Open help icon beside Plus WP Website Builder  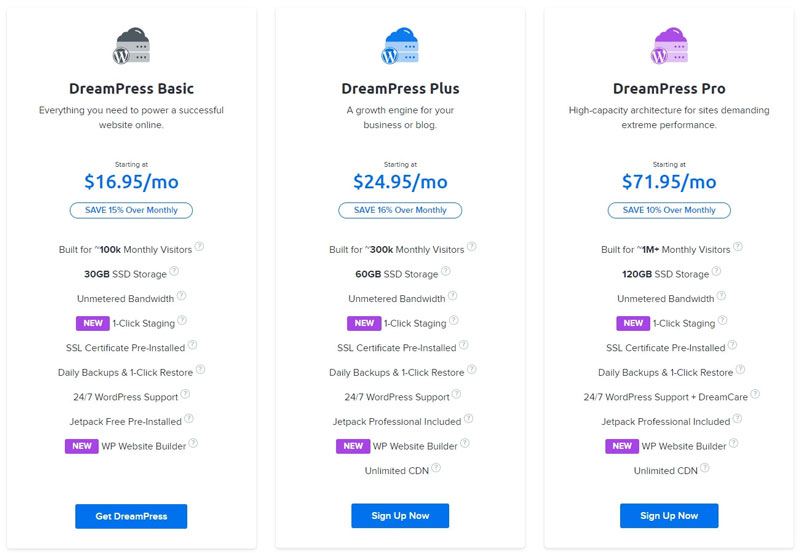tap(465, 443)
